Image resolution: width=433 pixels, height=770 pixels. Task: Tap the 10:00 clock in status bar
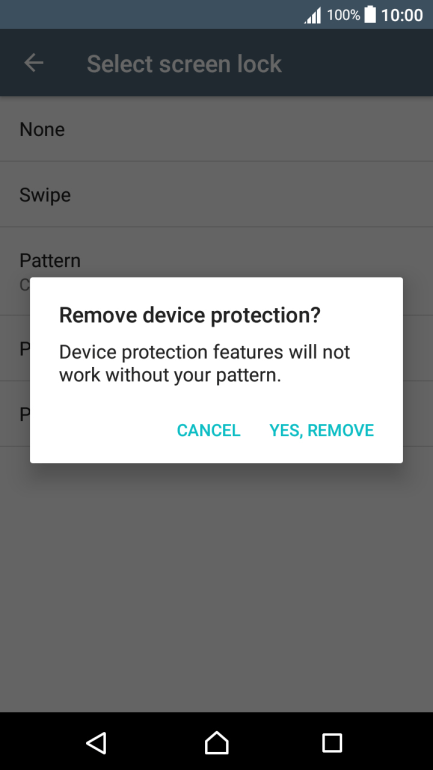tap(402, 15)
